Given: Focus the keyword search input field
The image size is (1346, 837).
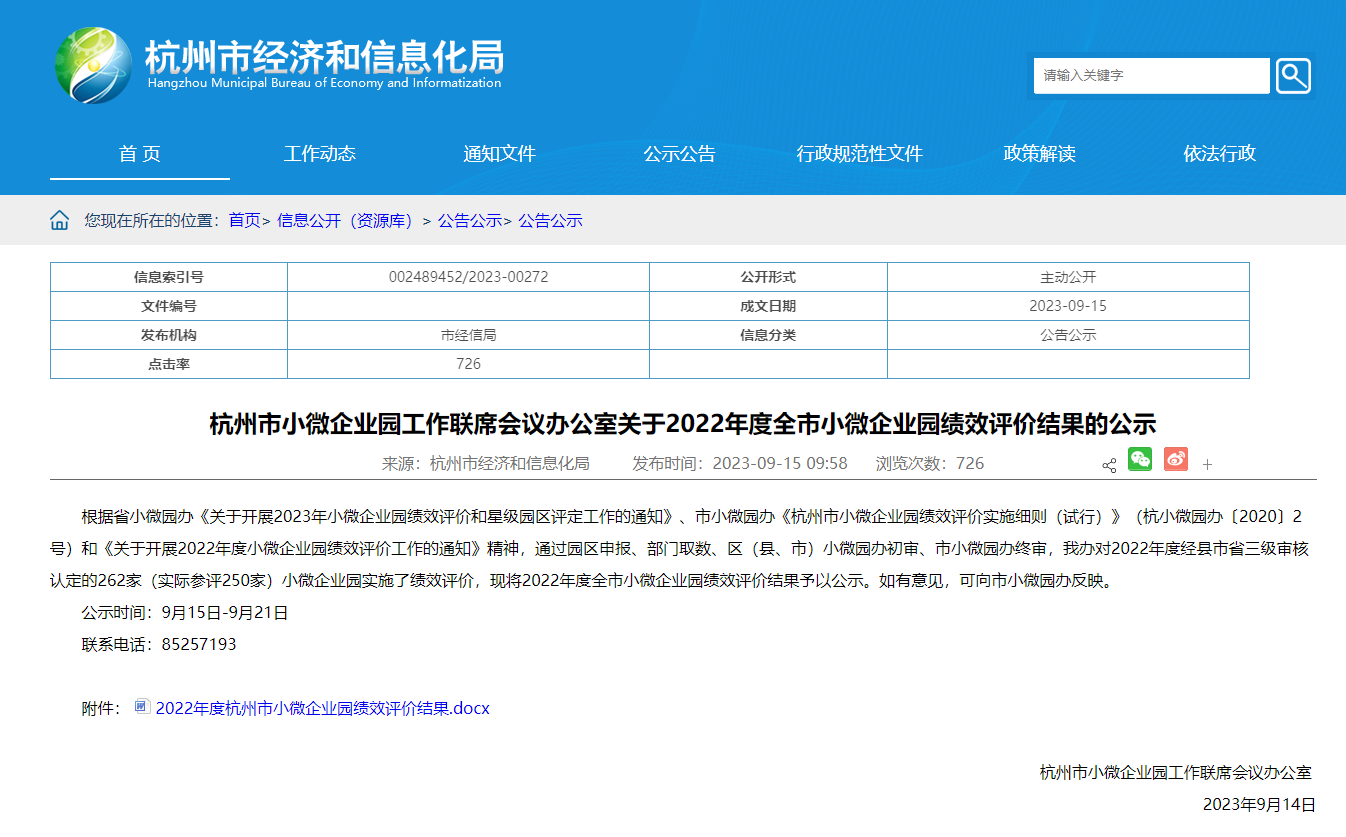Looking at the screenshot, I should (1150, 76).
